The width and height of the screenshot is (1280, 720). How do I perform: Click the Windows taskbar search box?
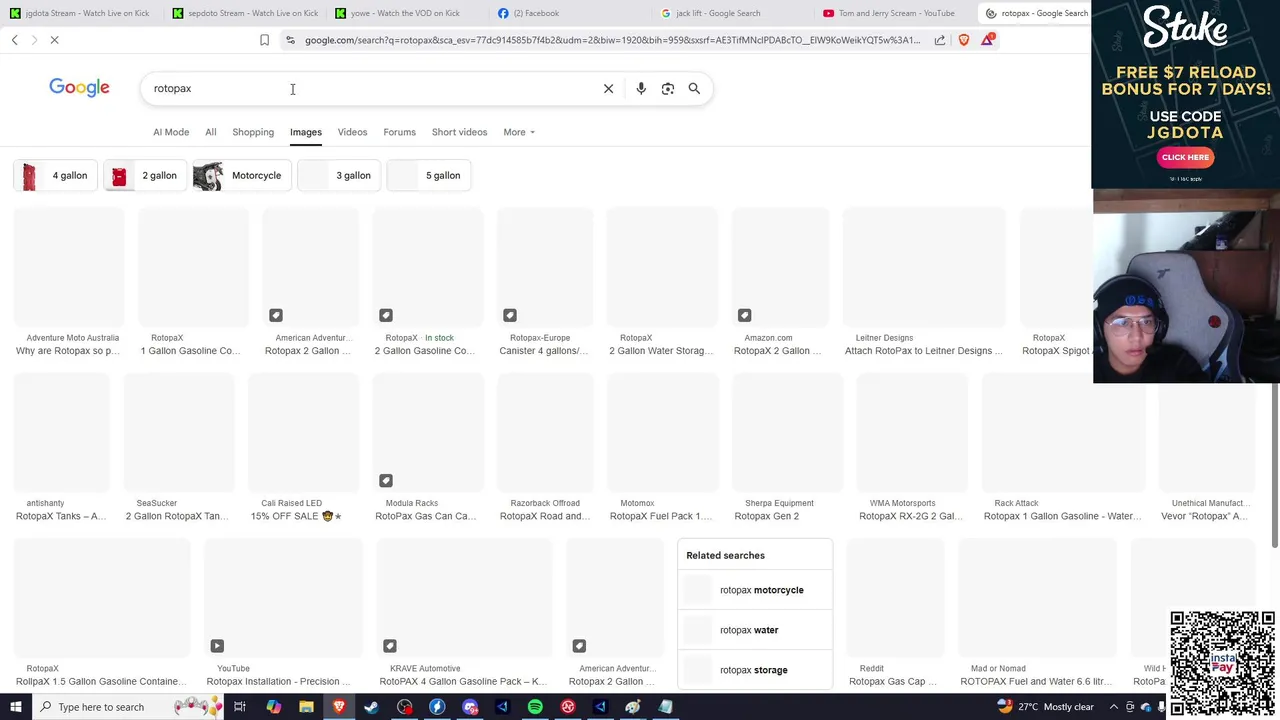pyautogui.click(x=131, y=707)
